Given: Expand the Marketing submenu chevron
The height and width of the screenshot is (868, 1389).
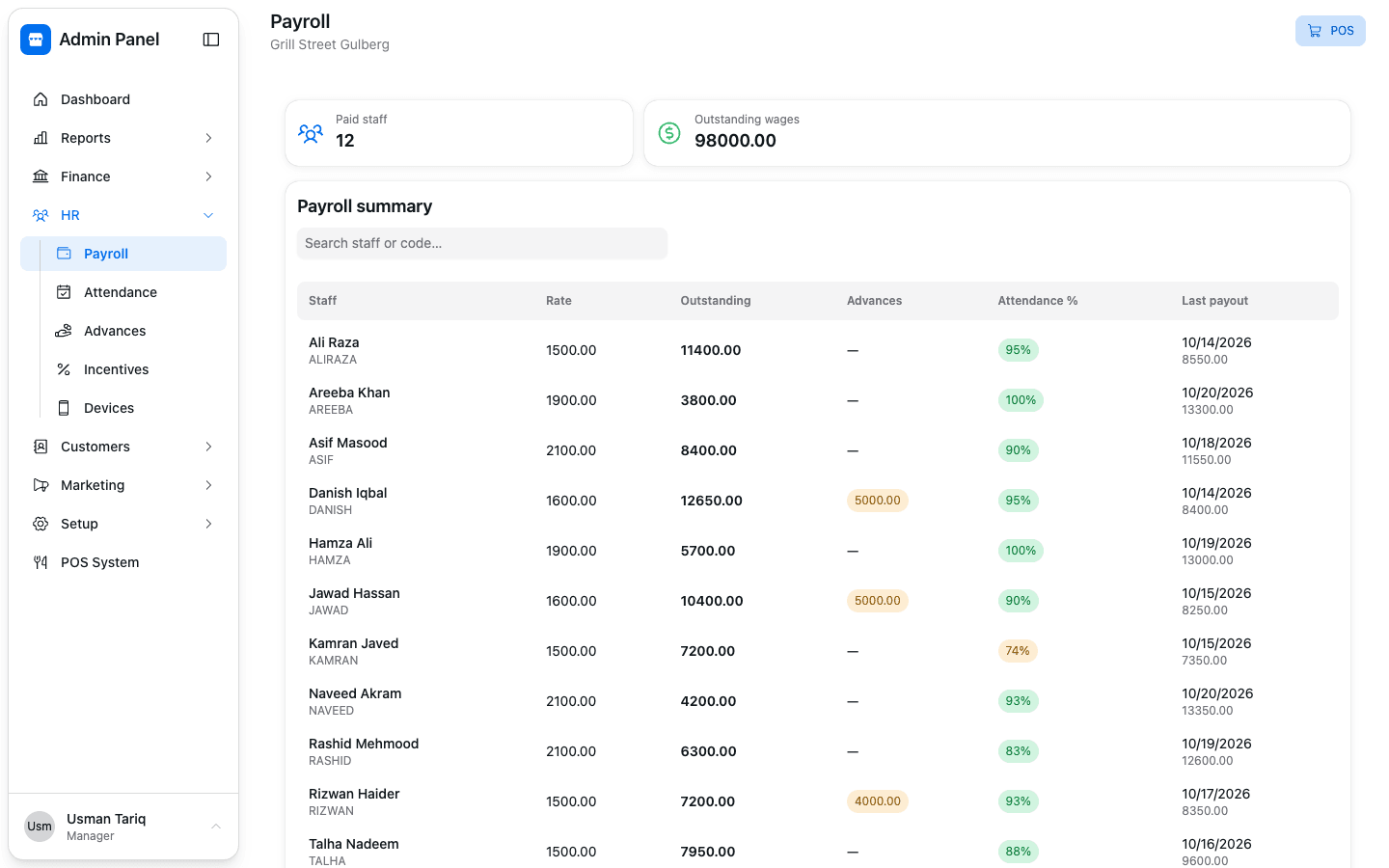Looking at the screenshot, I should pos(208,485).
